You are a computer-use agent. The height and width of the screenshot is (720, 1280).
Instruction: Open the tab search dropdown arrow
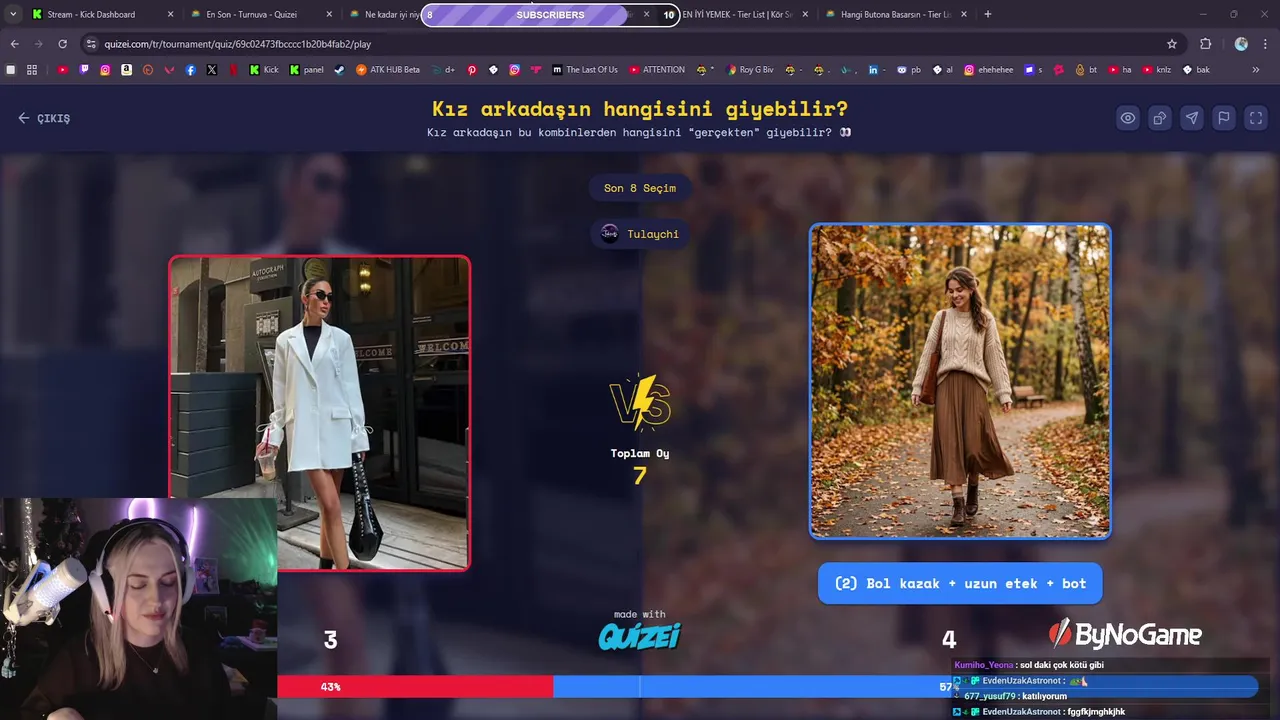(x=13, y=14)
